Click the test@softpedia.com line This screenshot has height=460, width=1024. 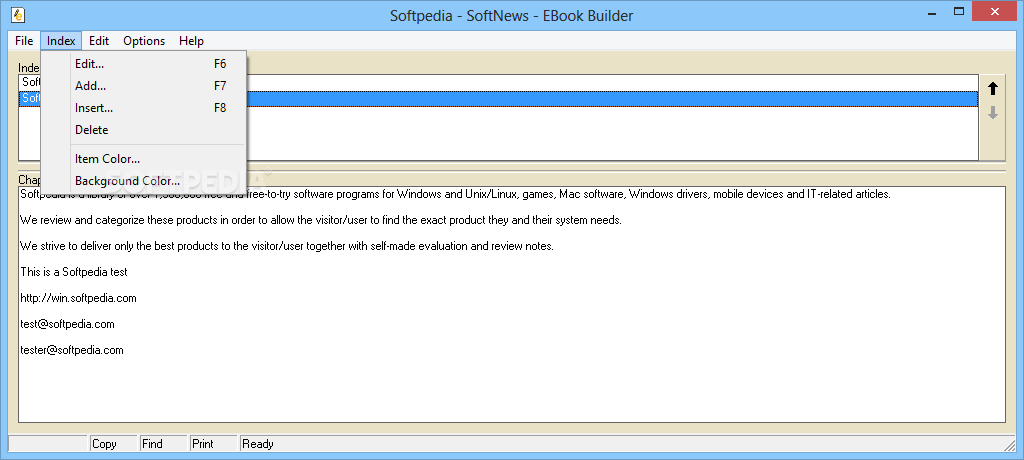[67, 324]
